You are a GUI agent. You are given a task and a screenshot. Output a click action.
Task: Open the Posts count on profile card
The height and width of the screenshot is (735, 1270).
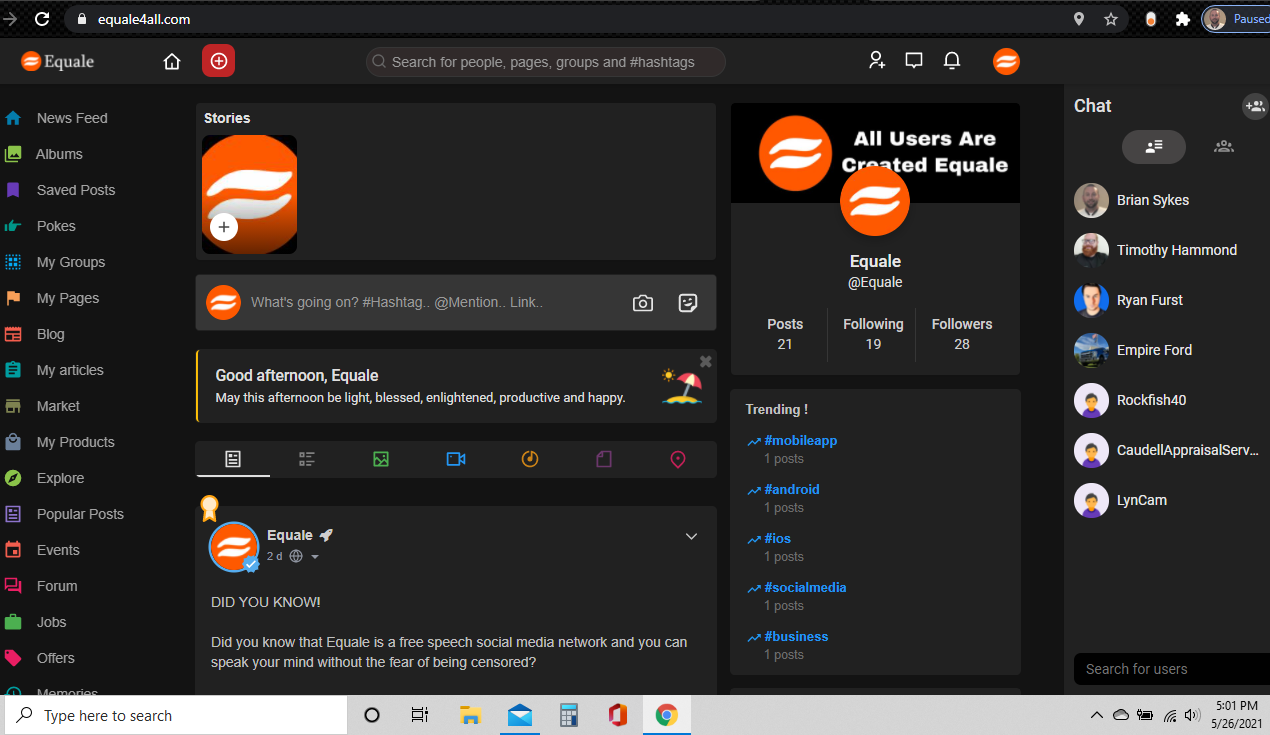click(785, 334)
